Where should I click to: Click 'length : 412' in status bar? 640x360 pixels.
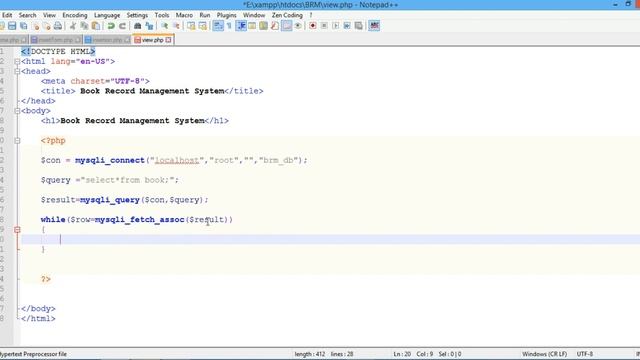click(310, 354)
